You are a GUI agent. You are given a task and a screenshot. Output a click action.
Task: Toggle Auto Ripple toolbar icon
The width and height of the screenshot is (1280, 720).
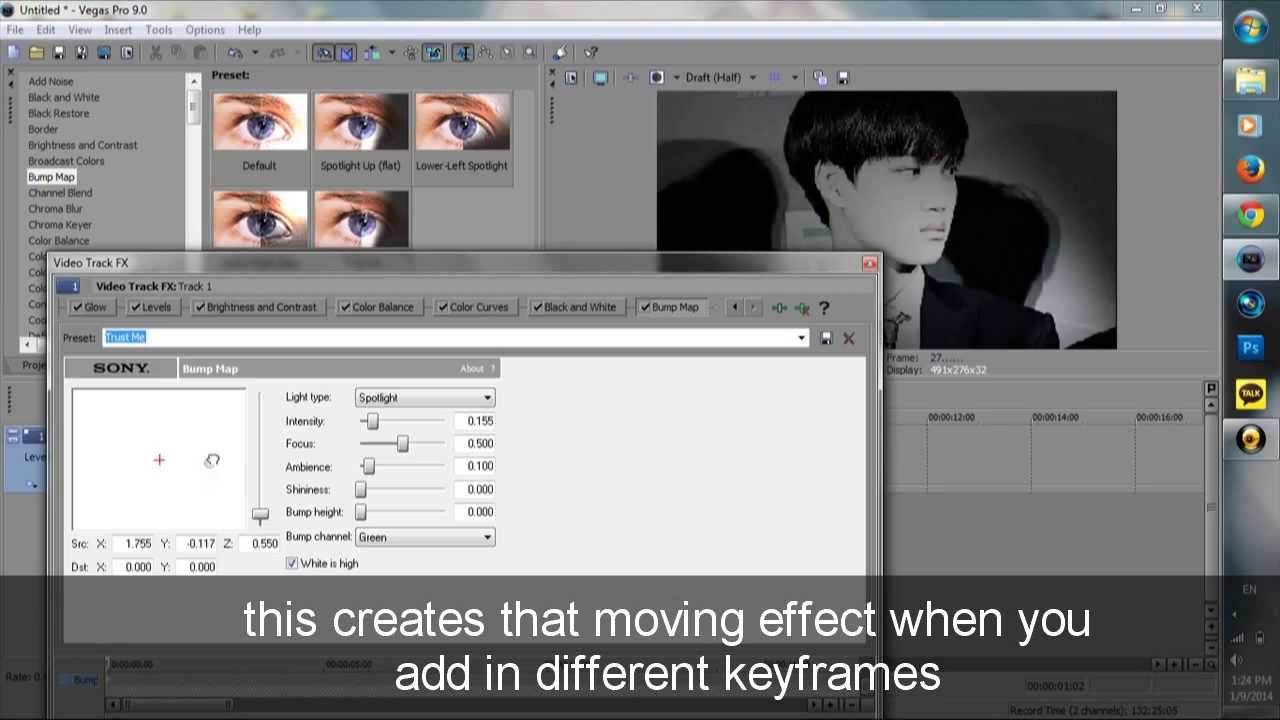(x=371, y=53)
